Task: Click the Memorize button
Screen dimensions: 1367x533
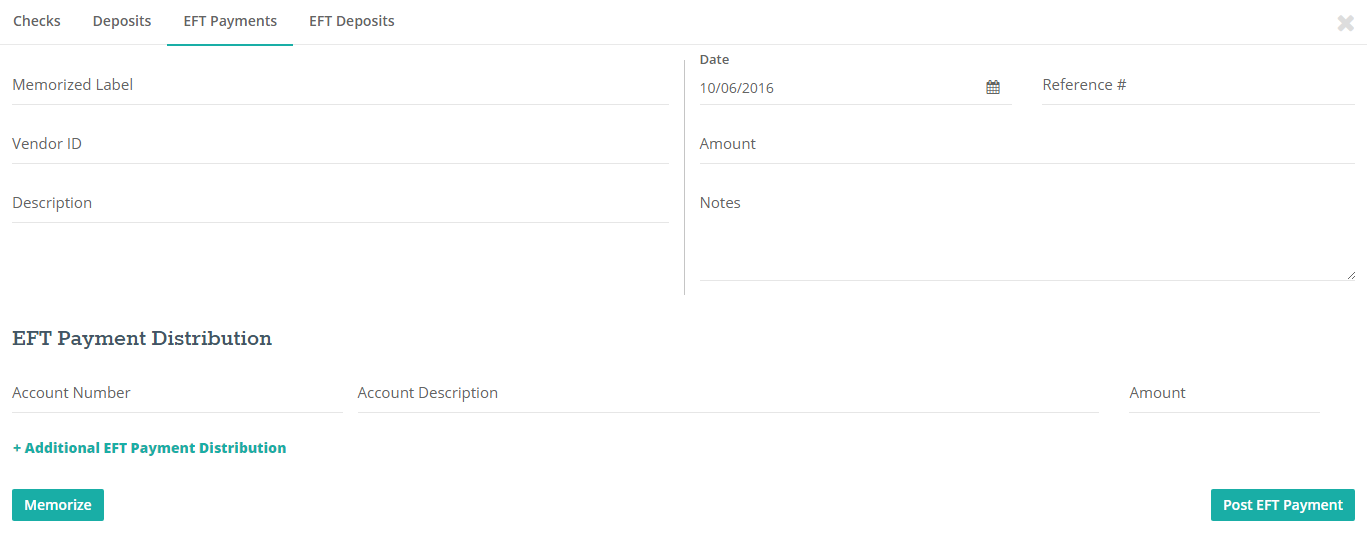Action: [58, 505]
